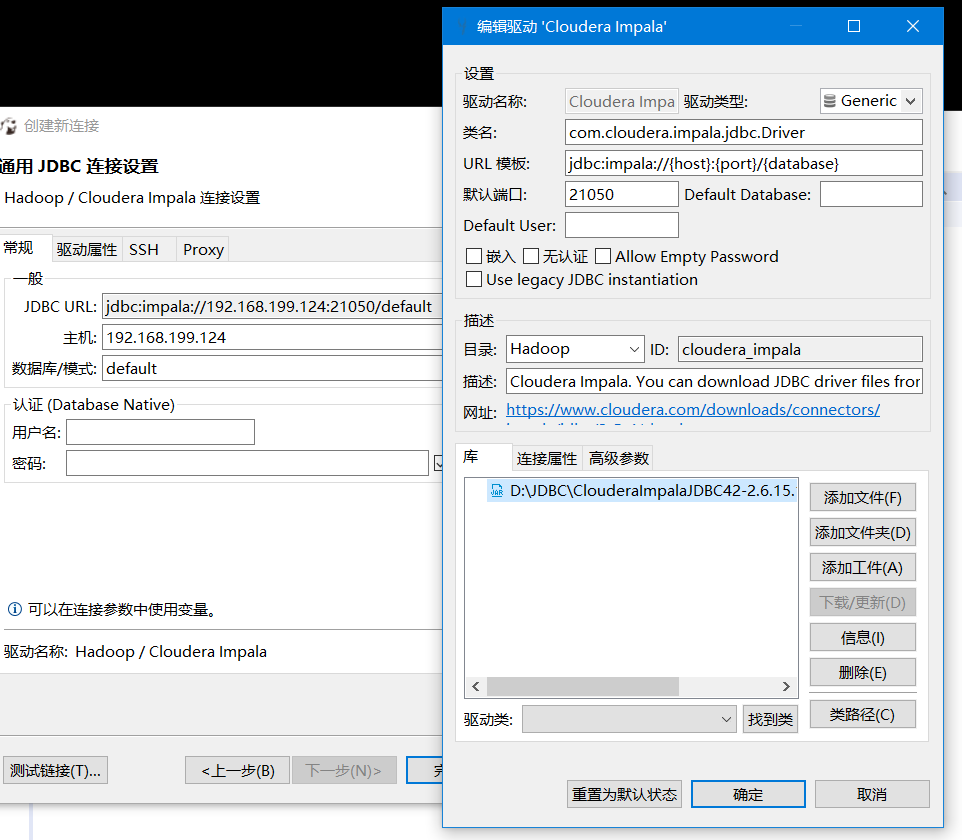This screenshot has width=962, height=840.
Task: Enable Use legacy JDBC instantiation
Action: (474, 280)
